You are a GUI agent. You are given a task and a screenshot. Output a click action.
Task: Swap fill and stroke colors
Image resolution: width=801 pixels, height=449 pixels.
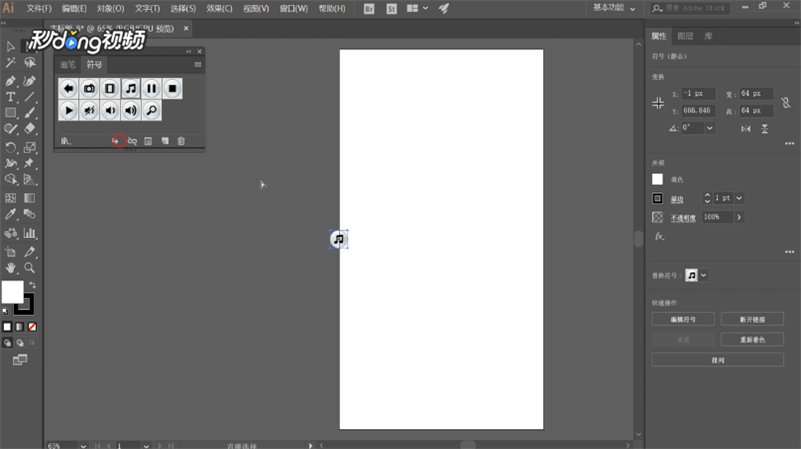click(32, 285)
